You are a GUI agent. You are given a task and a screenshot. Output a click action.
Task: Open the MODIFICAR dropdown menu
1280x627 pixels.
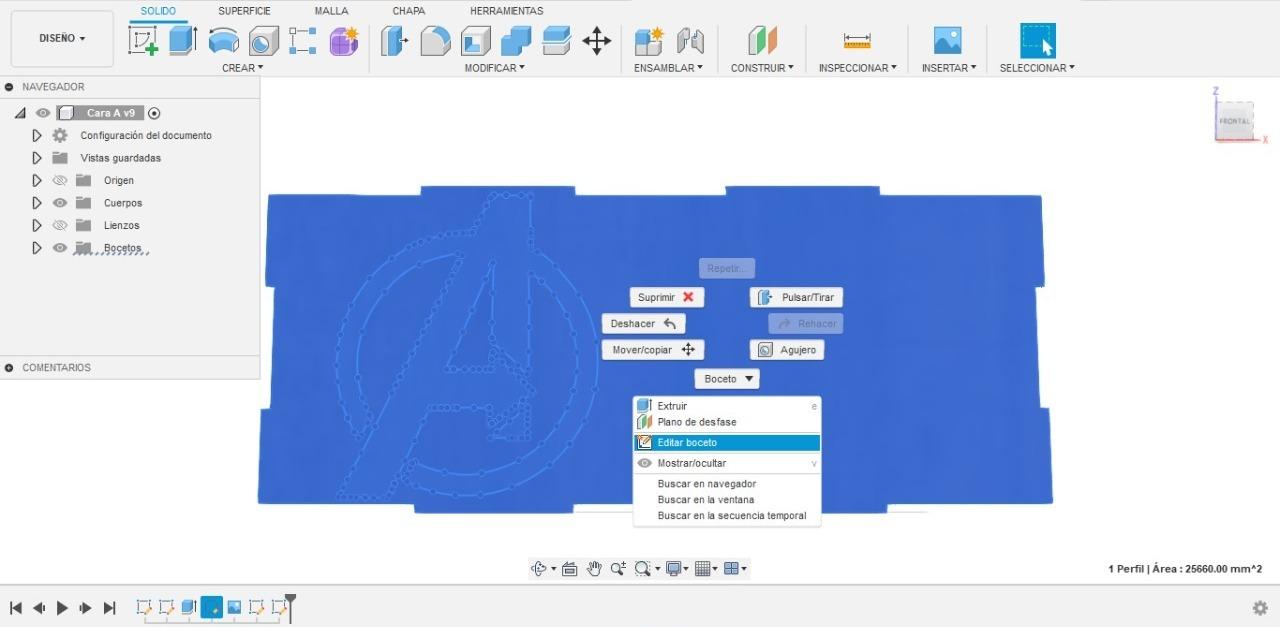tap(494, 68)
